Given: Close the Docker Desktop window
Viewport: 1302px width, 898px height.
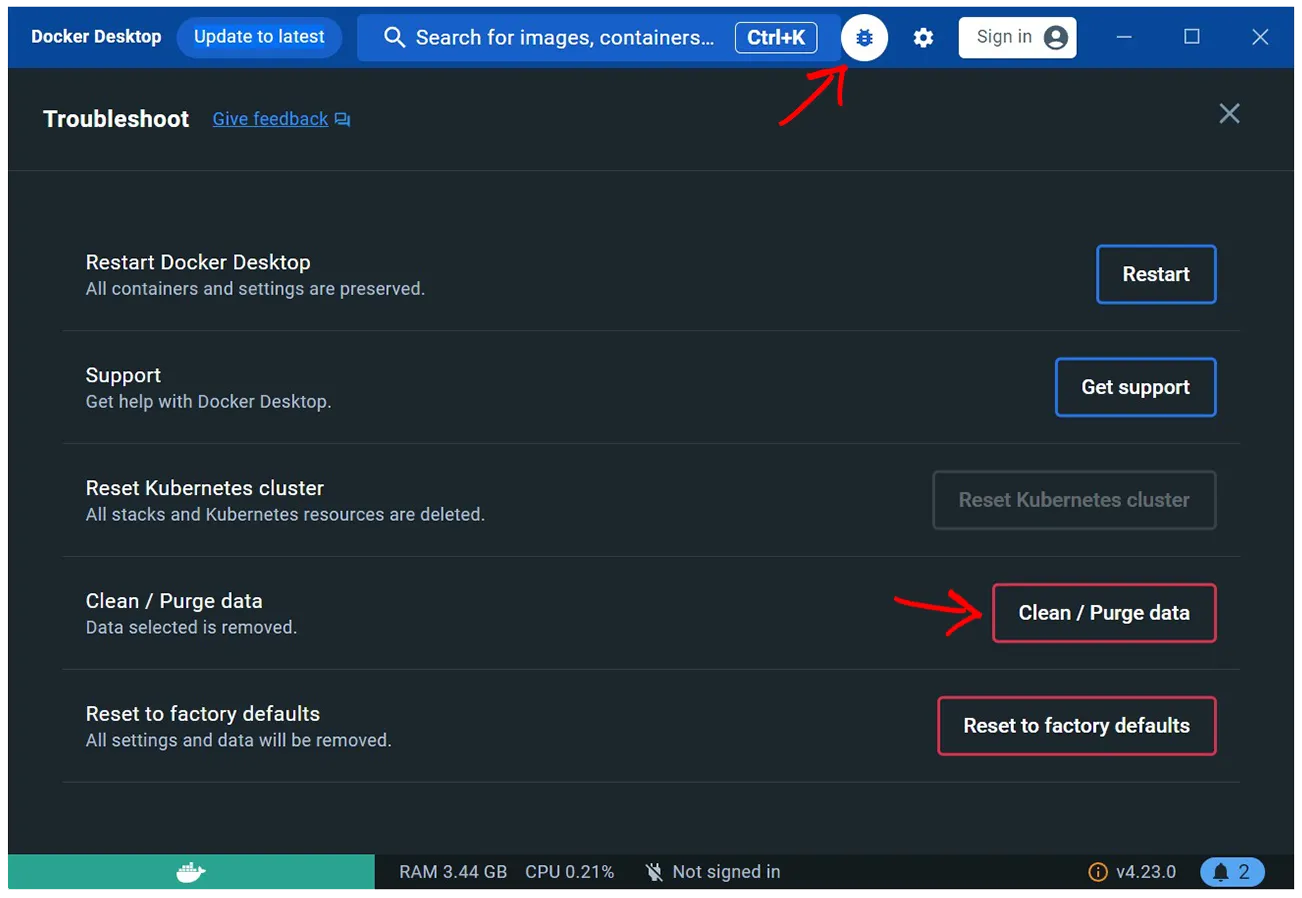Looking at the screenshot, I should click(1260, 37).
